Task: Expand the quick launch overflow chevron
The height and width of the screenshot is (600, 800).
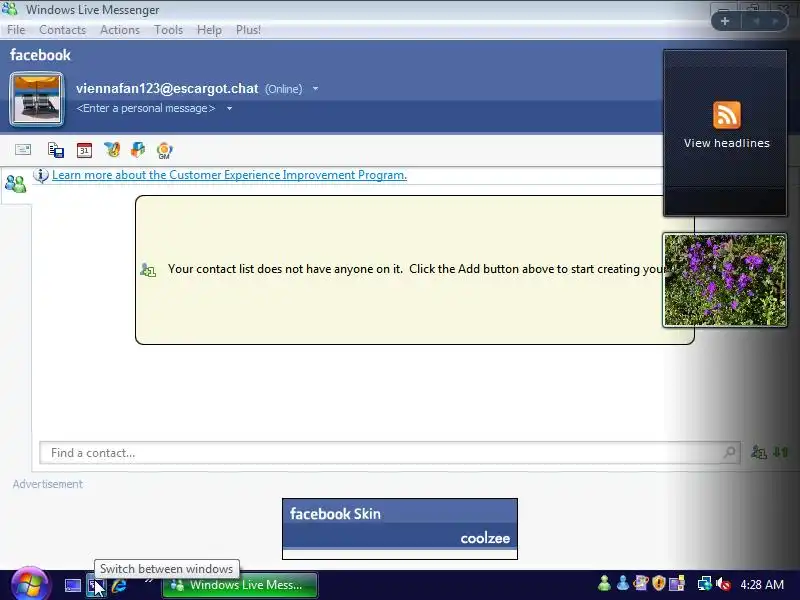Action: (x=149, y=580)
